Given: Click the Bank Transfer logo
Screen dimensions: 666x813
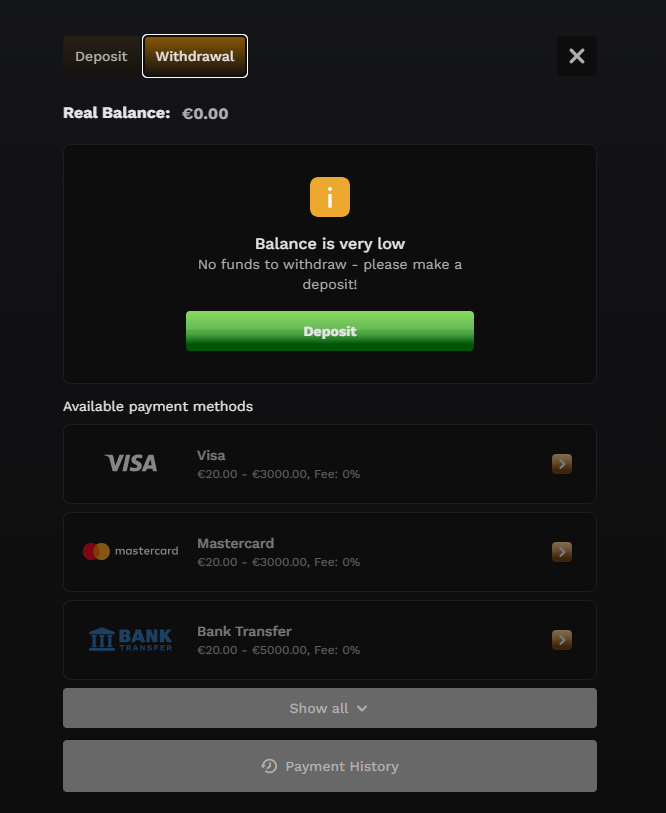Looking at the screenshot, I should pos(131,639).
